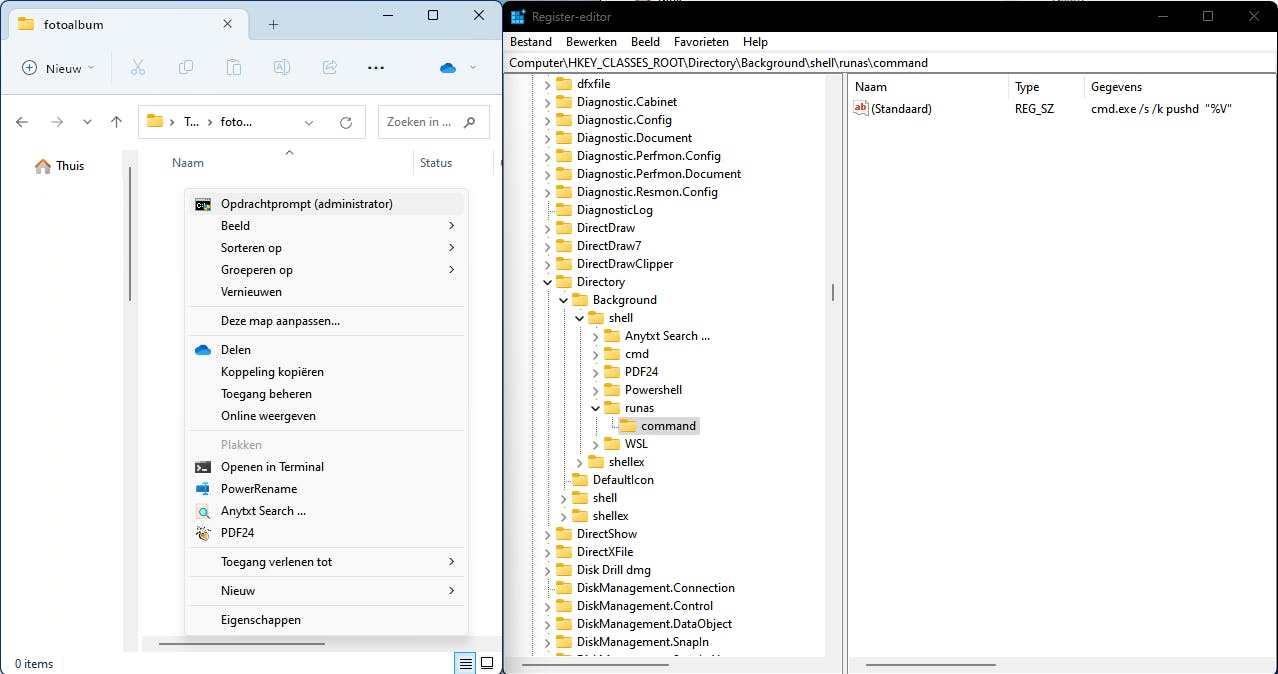Choose Deze map aanpassen... entry
1278x674 pixels.
(280, 321)
